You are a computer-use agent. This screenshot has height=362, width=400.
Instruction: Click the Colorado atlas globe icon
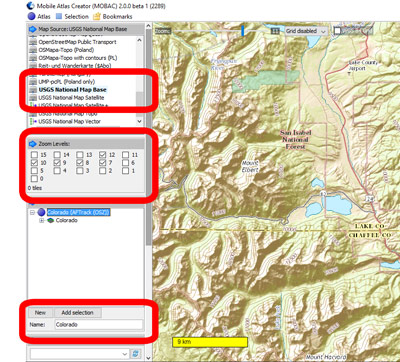(x=41, y=212)
